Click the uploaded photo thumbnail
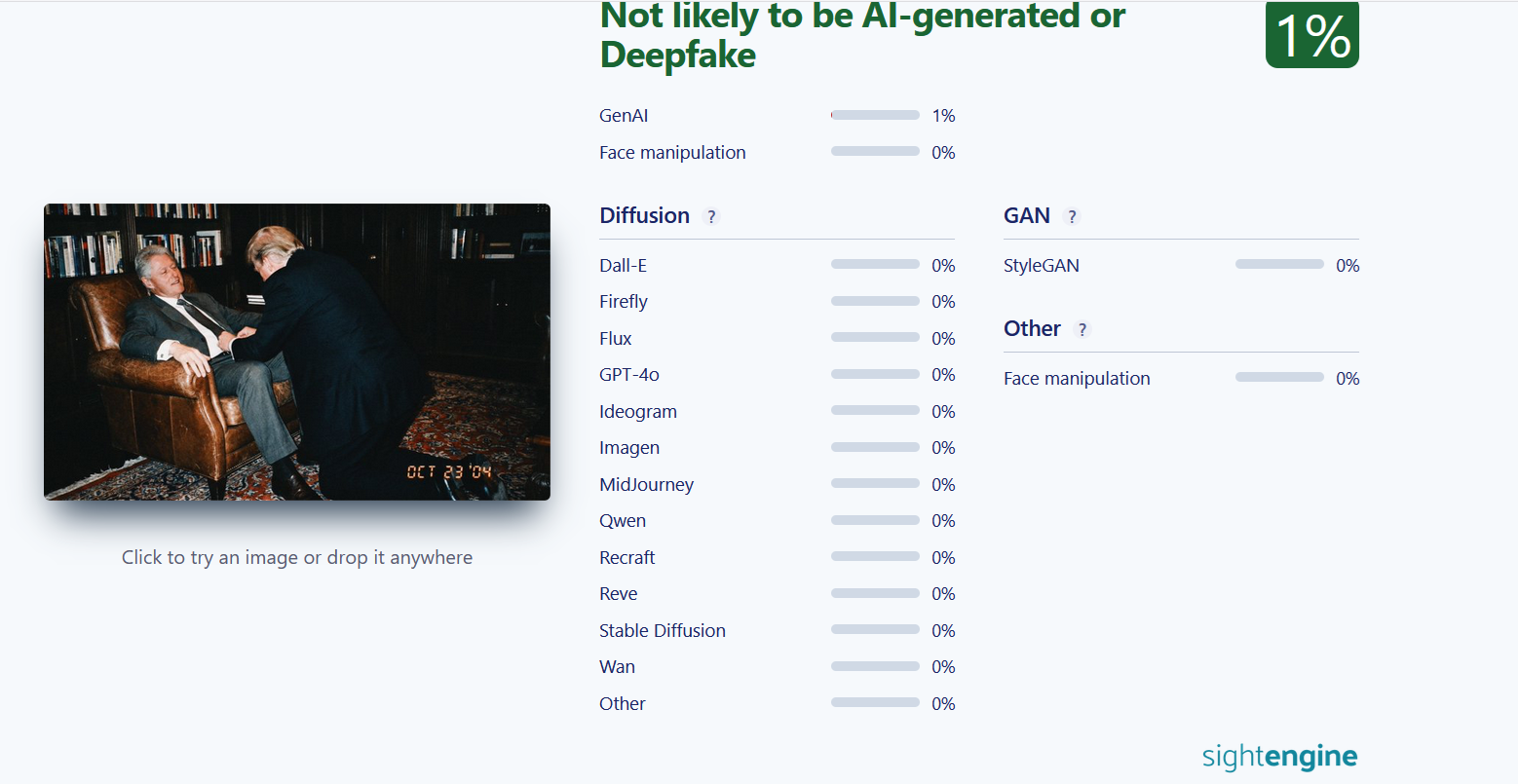 [x=297, y=352]
